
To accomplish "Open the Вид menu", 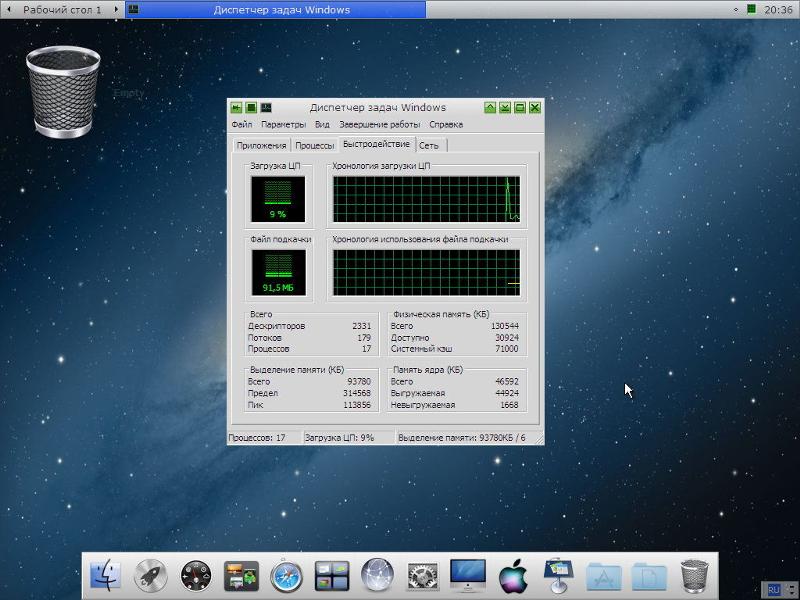I will coord(322,124).
